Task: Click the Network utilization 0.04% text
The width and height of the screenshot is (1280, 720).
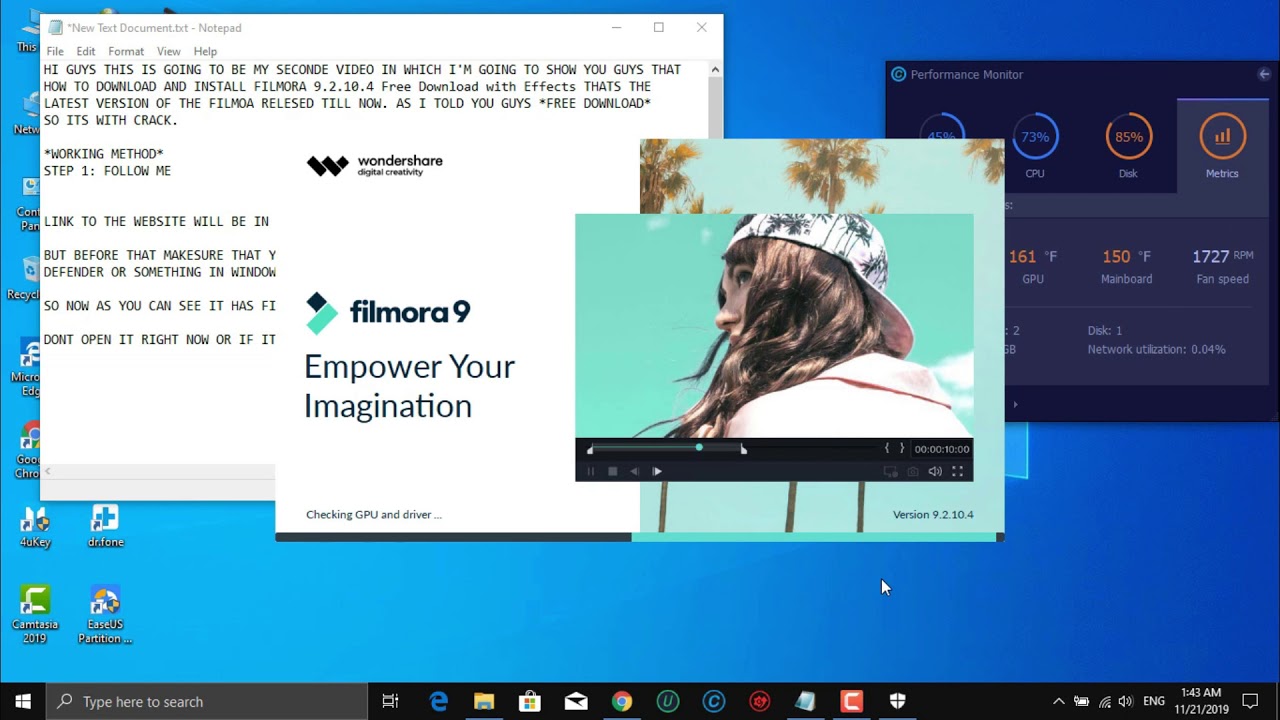Action: [1156, 349]
